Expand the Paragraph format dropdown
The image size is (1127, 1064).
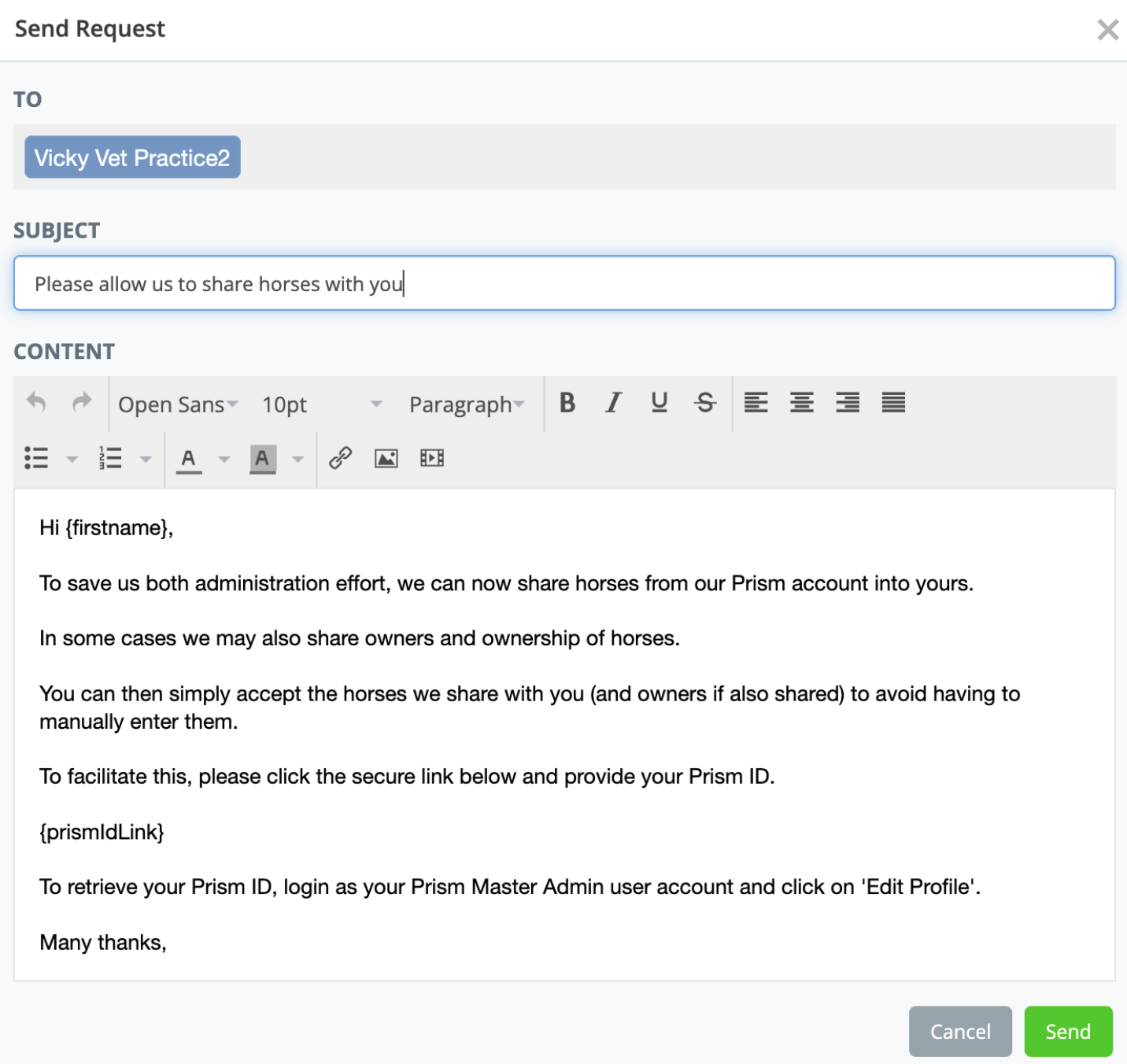point(467,405)
